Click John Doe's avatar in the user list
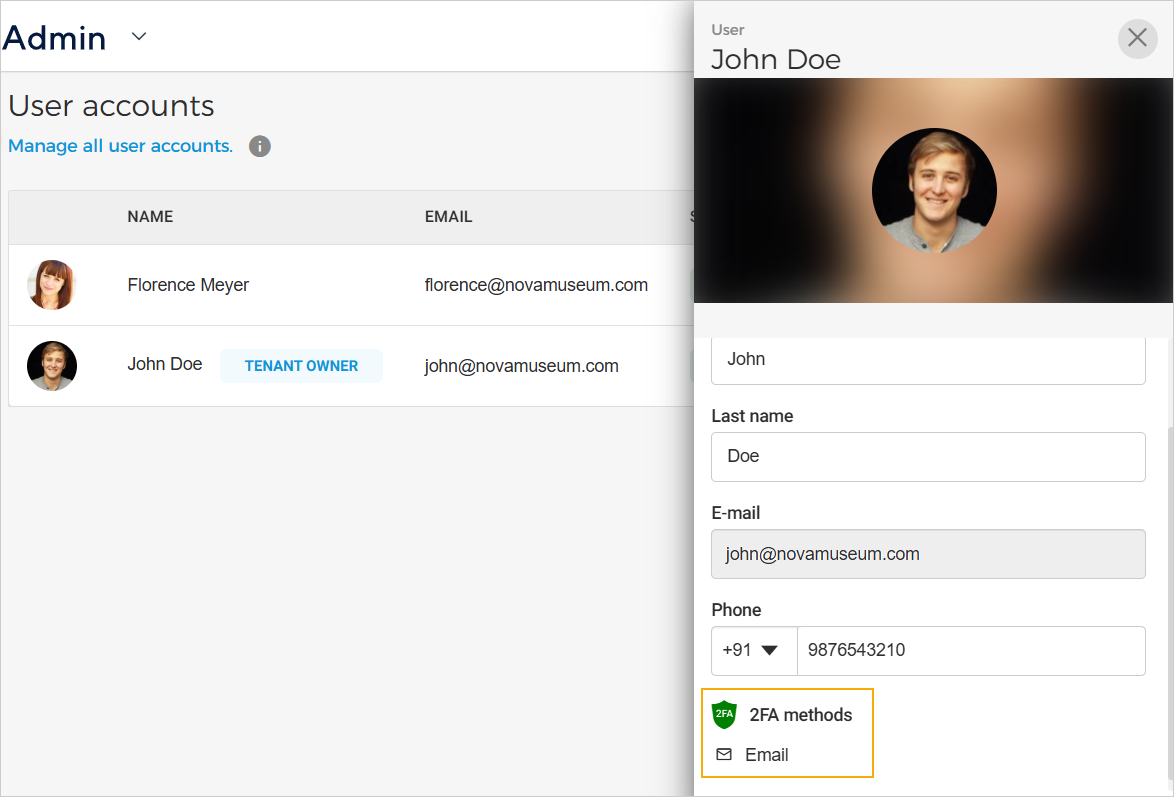1174x797 pixels. click(51, 366)
